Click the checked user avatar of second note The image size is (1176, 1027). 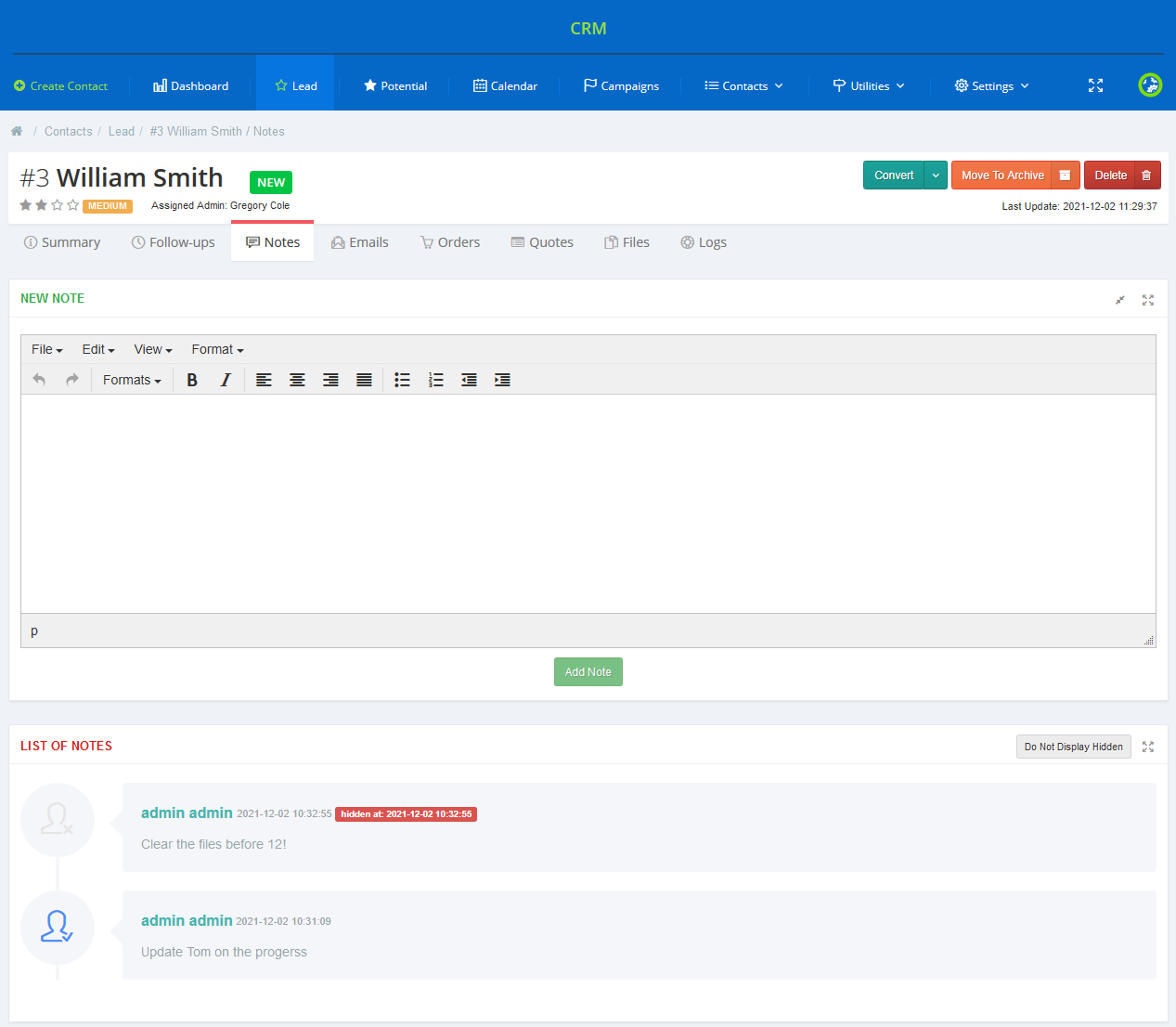58,928
